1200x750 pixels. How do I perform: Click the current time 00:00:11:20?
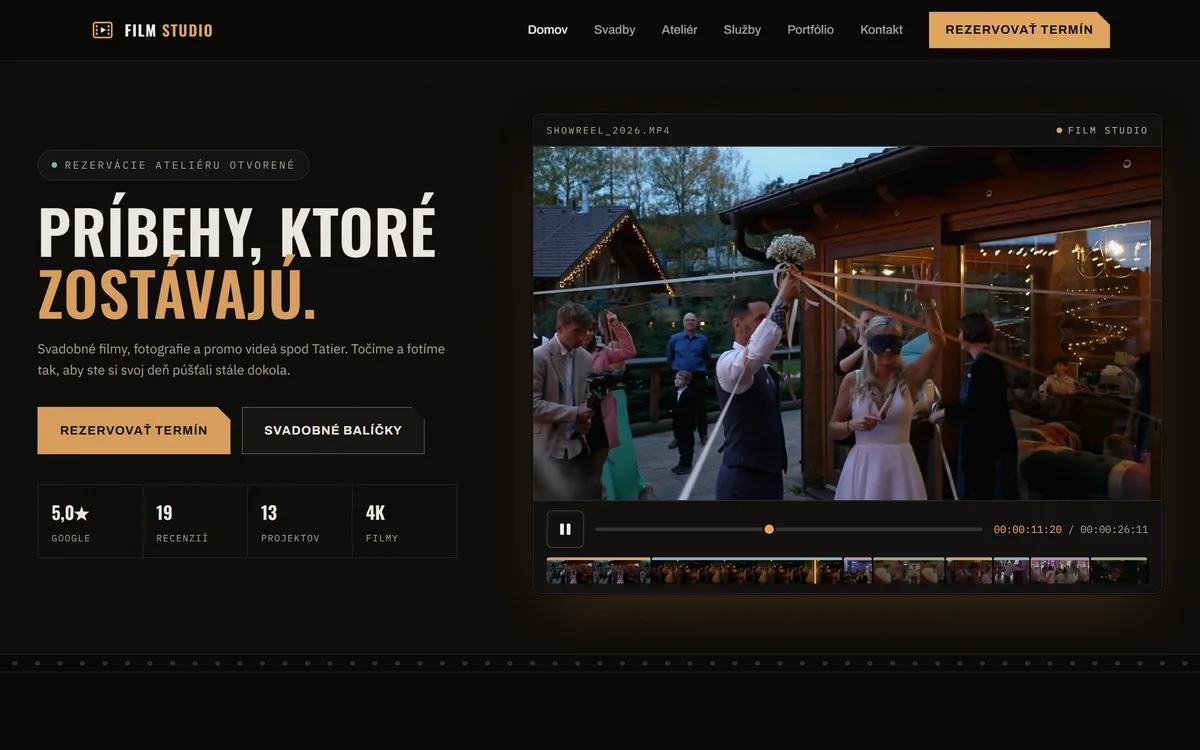click(x=1028, y=530)
